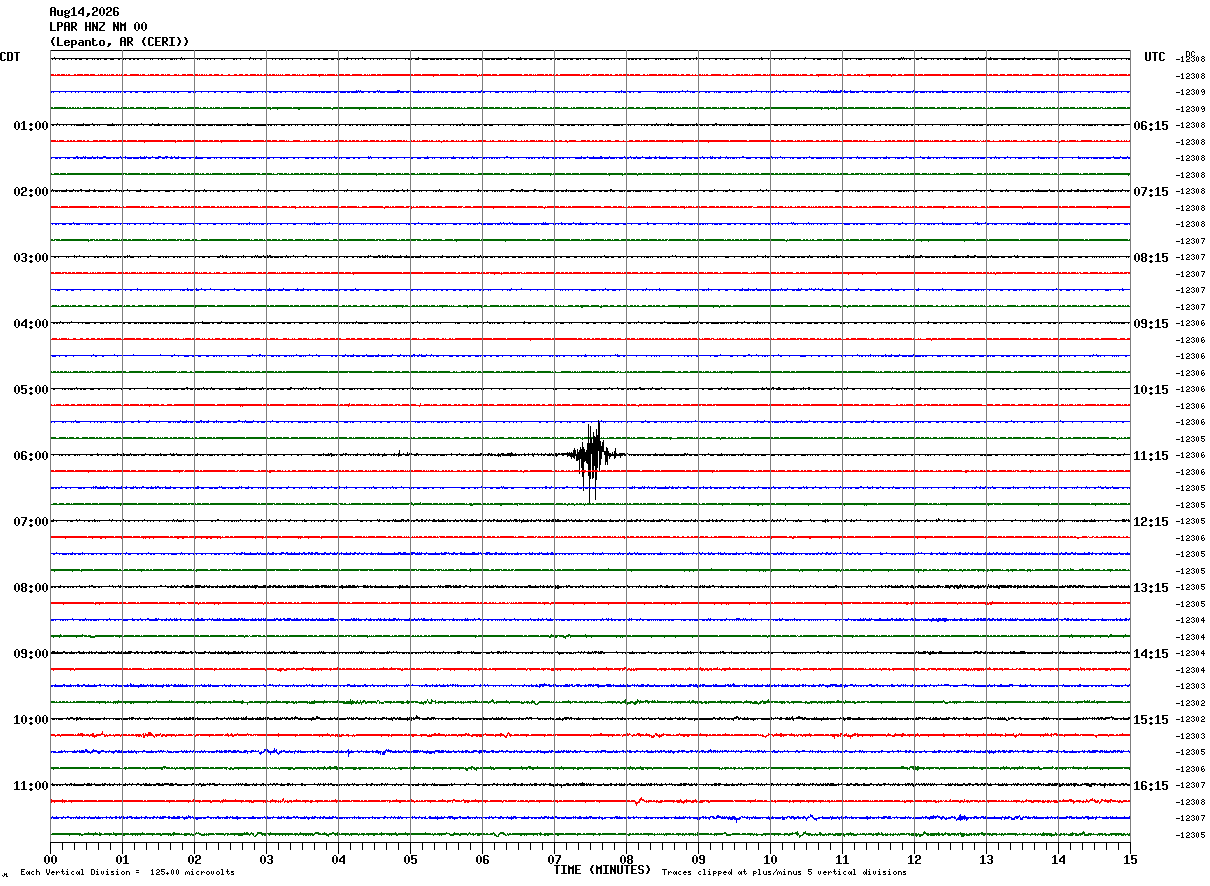This screenshot has width=1210, height=886.
Task: Select the 06:00 CDT time label
Action: click(30, 456)
